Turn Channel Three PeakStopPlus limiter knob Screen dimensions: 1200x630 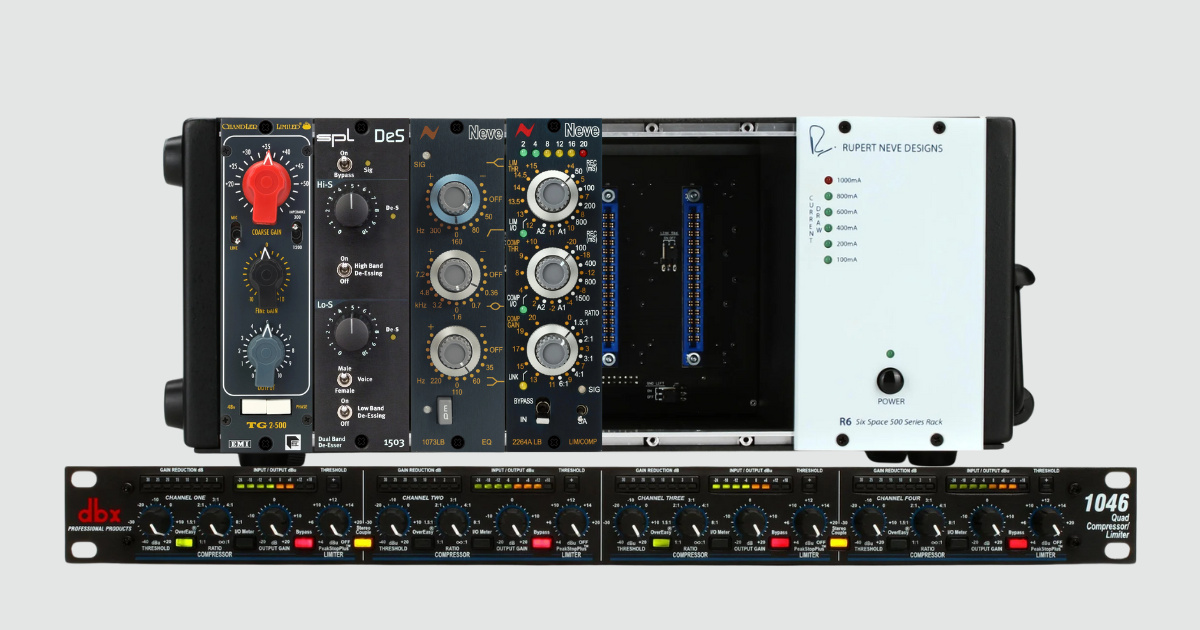click(809, 523)
